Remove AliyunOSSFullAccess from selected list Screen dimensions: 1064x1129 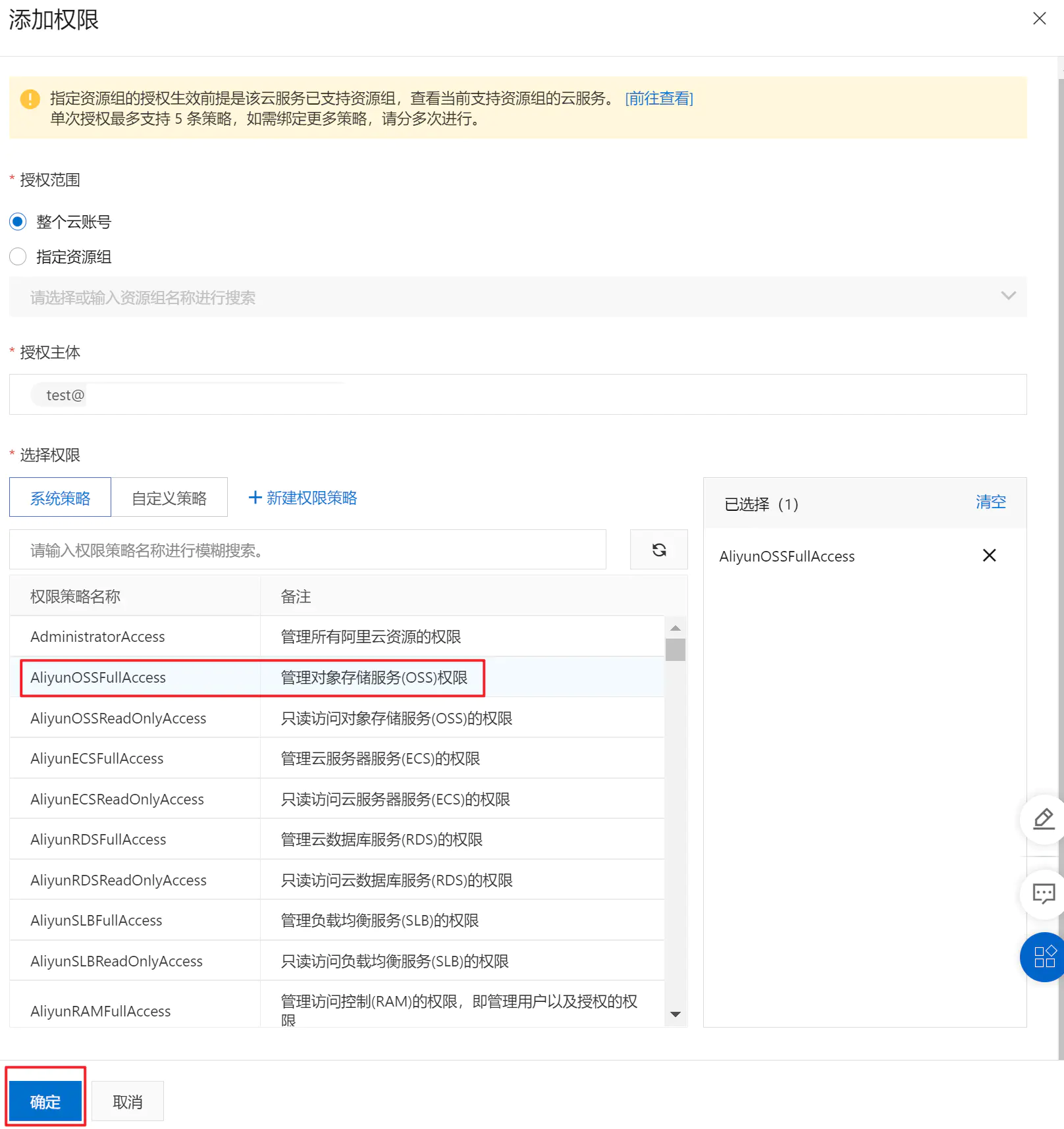[x=988, y=556]
